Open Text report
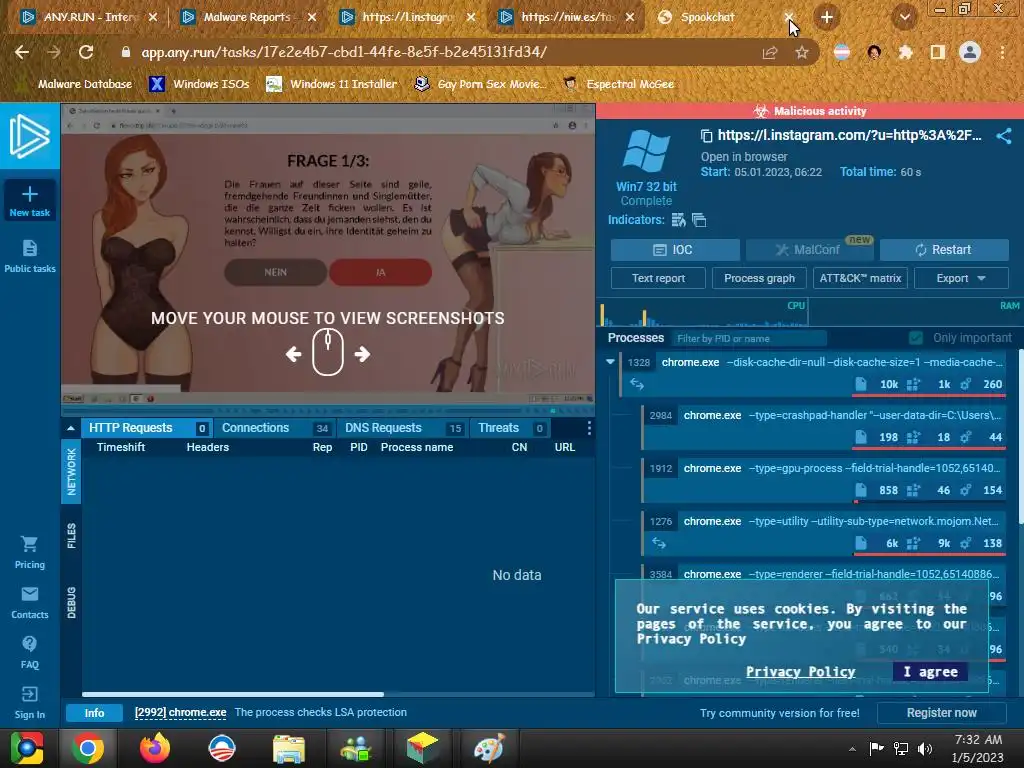The width and height of the screenshot is (1024, 768). [x=658, y=278]
